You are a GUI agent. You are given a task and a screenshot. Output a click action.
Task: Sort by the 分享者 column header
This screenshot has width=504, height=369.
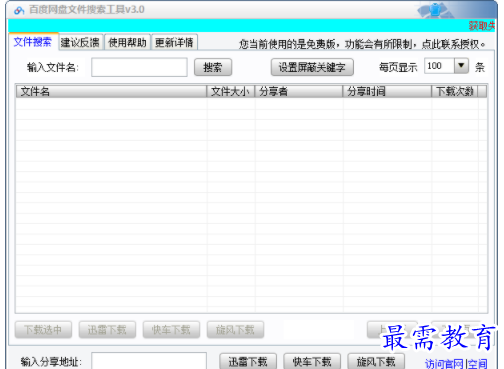pos(299,91)
